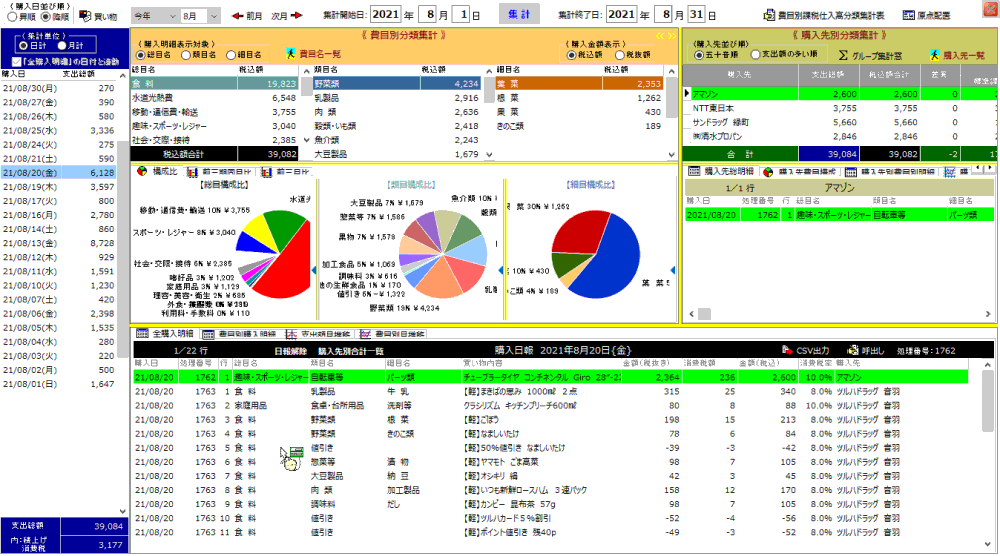Open グループ集計窓 sigma icon
Viewport: 1000px width, 556px height.
click(874, 54)
